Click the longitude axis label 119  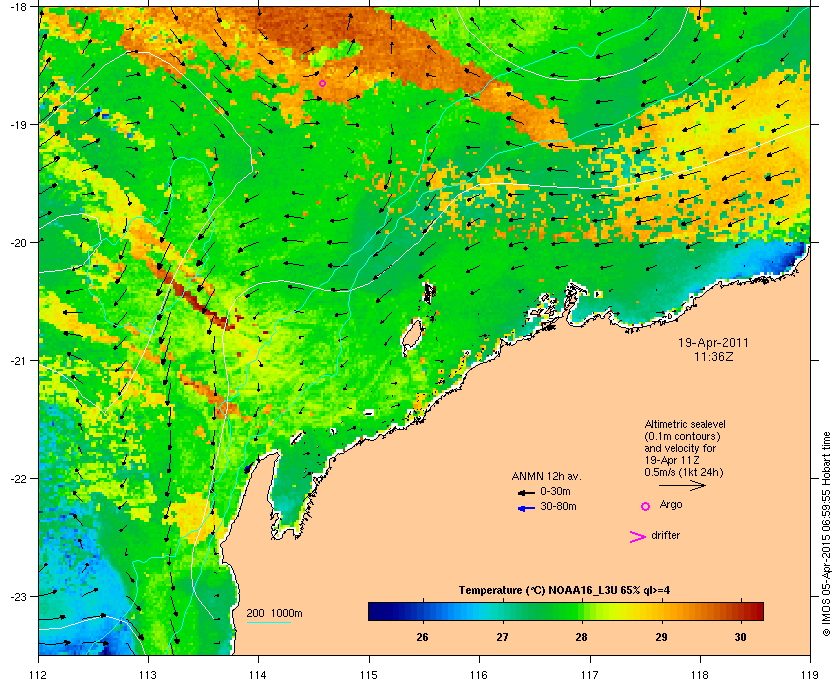(810, 675)
